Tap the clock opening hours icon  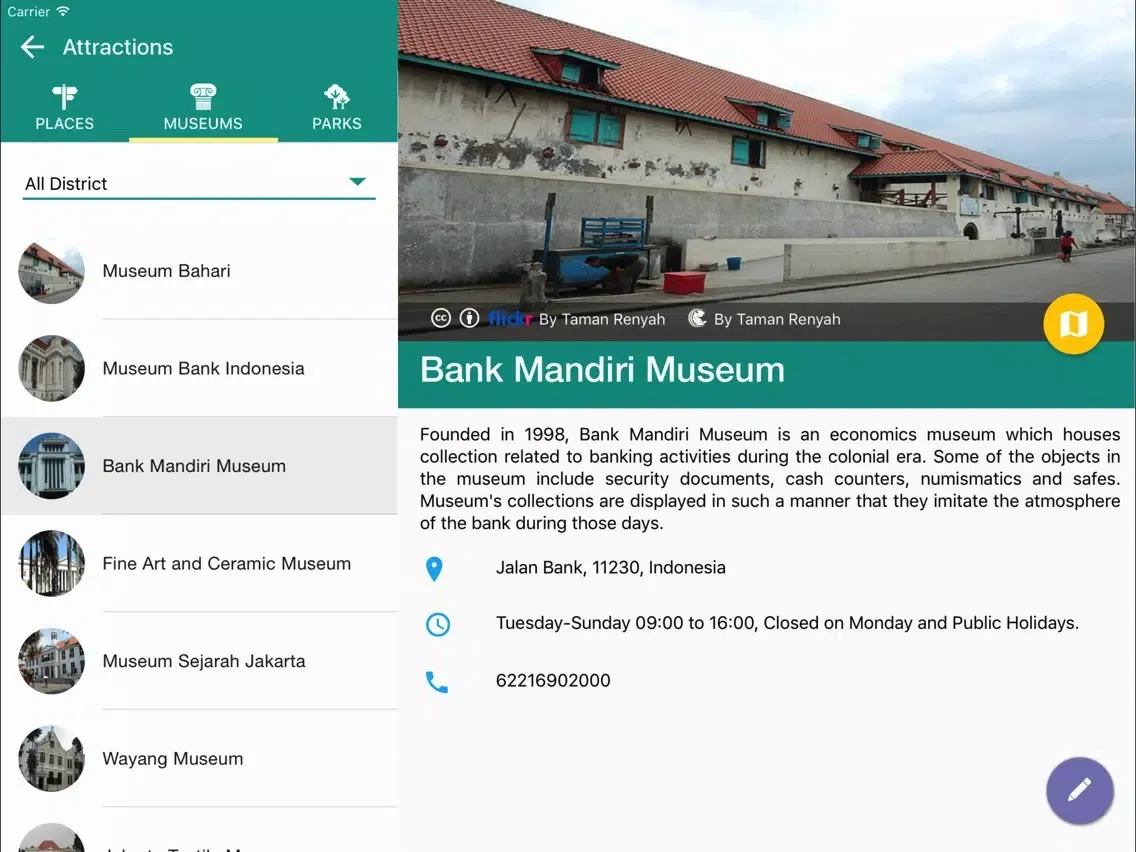(438, 625)
